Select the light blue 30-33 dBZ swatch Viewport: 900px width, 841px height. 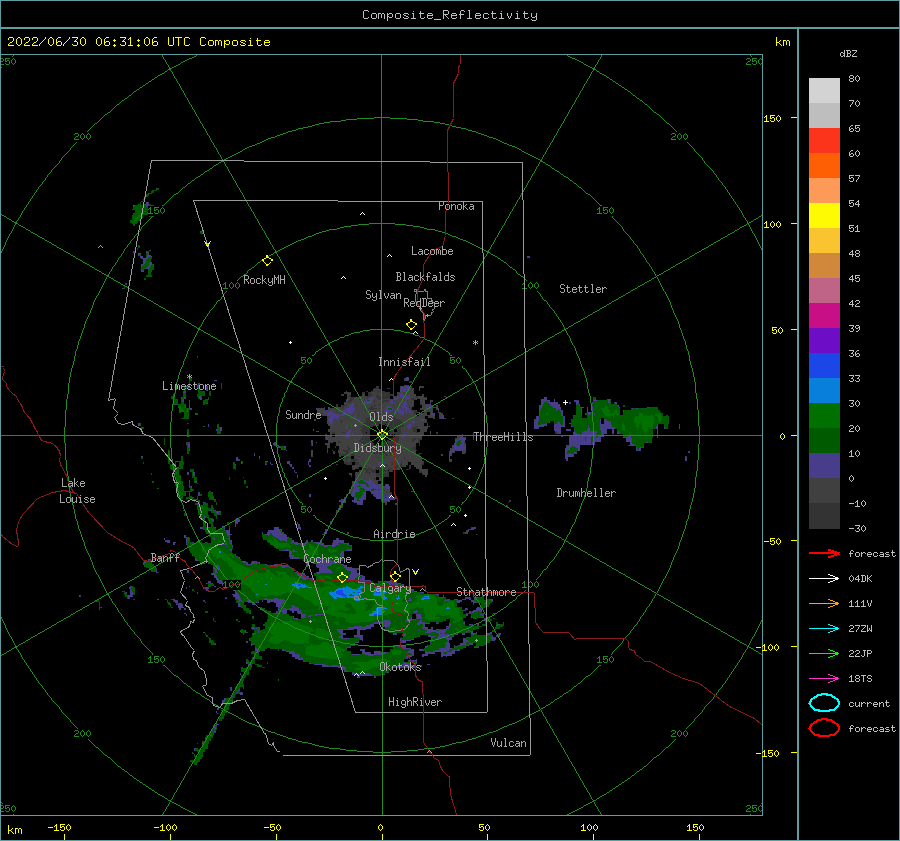pyautogui.click(x=824, y=391)
